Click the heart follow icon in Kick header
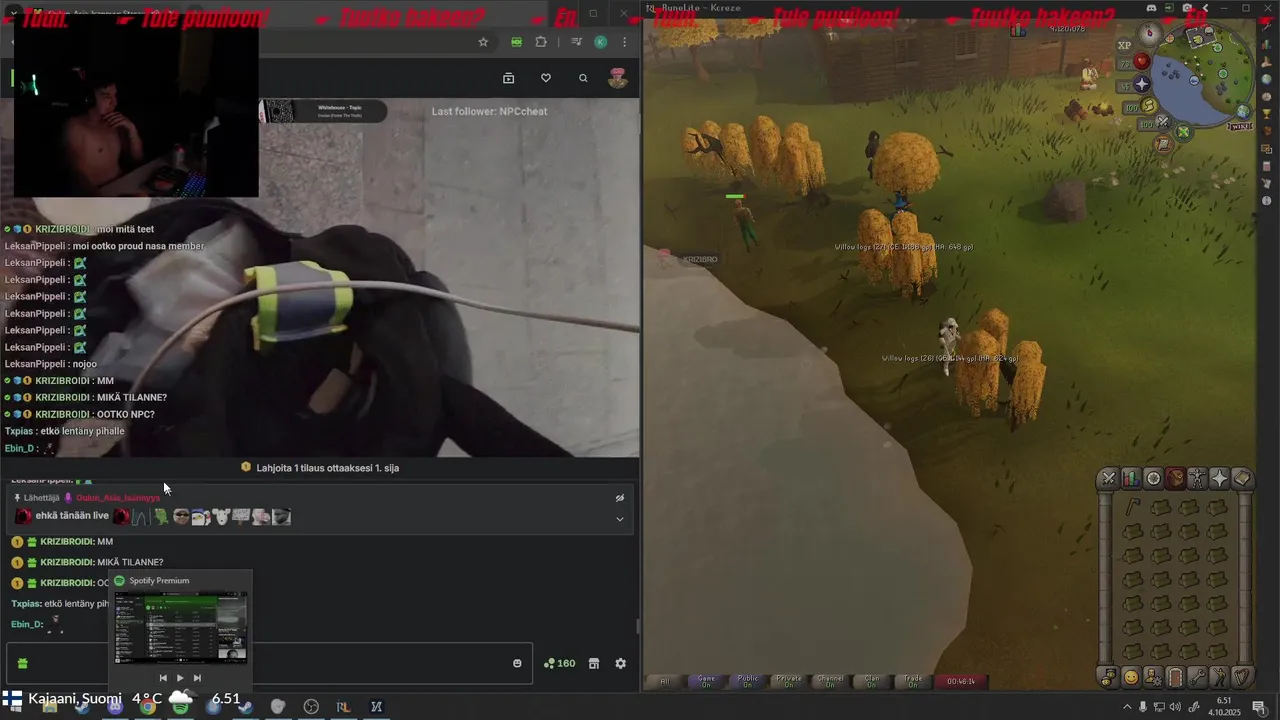Viewport: 1280px width, 720px height. (x=545, y=78)
